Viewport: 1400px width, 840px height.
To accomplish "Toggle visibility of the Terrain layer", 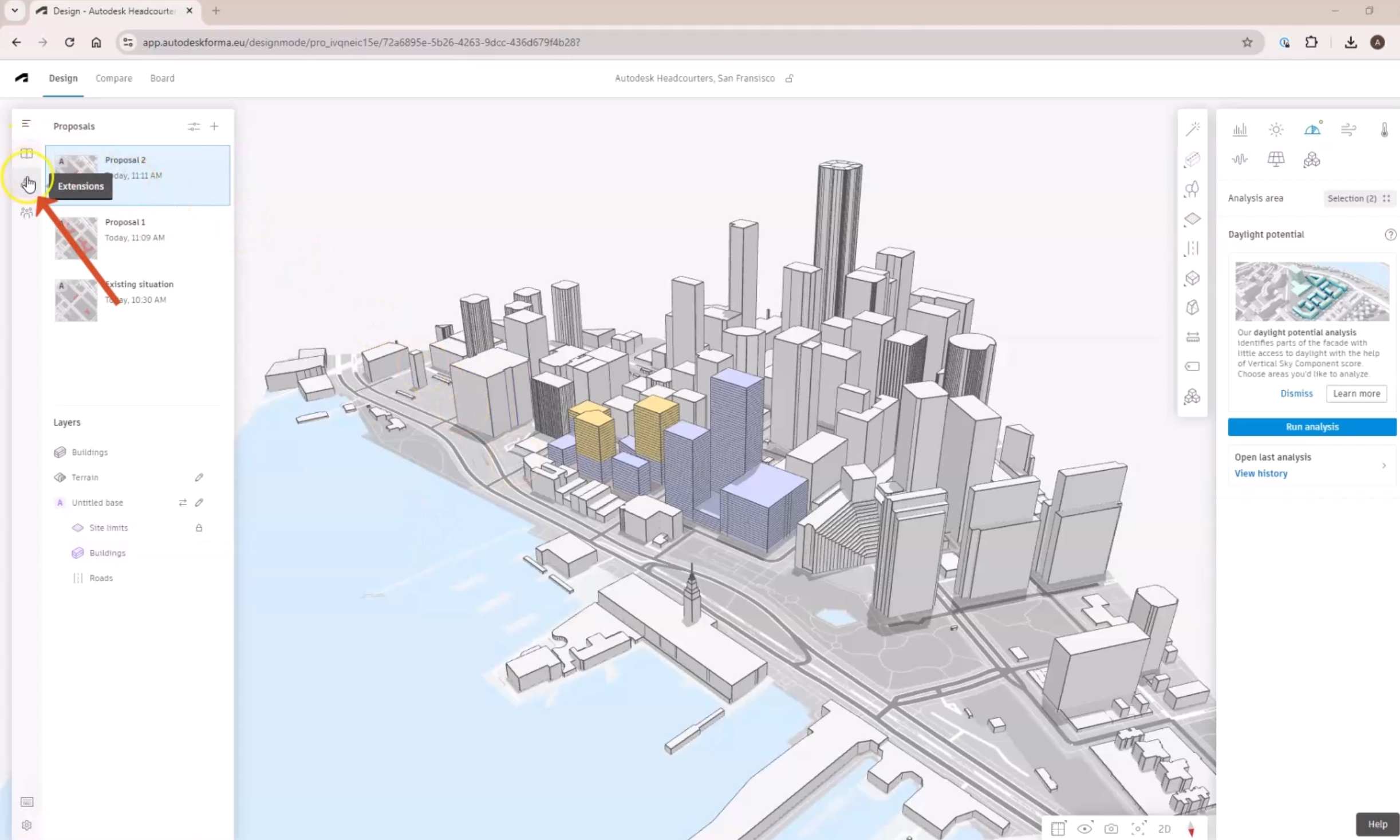I will click(x=59, y=477).
